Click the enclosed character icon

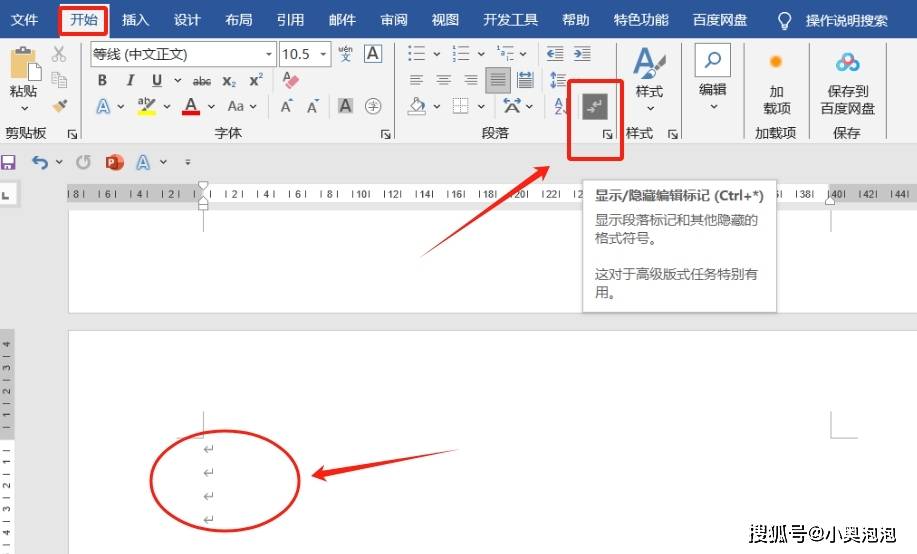373,106
